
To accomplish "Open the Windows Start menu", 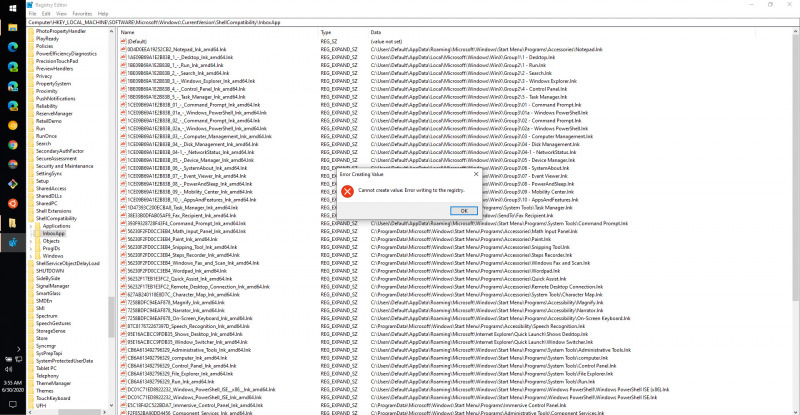I will pyautogui.click(x=13, y=8).
